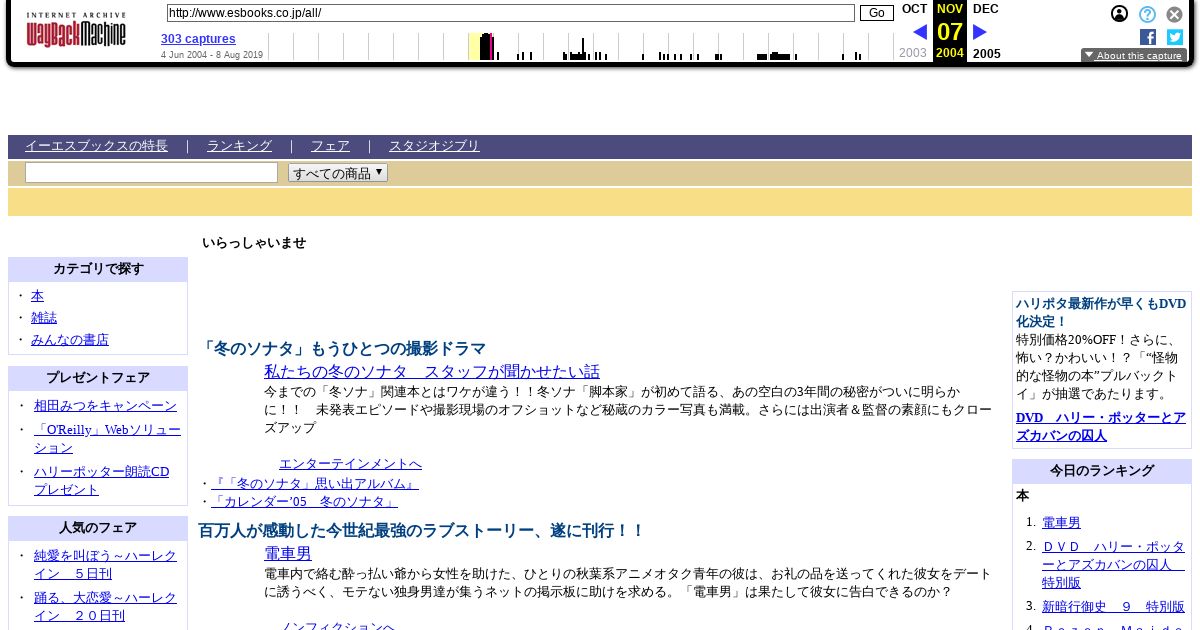Screen dimensions: 1200x630
Task: Close the Wayback toolbar with X icon
Action: (x=1175, y=14)
